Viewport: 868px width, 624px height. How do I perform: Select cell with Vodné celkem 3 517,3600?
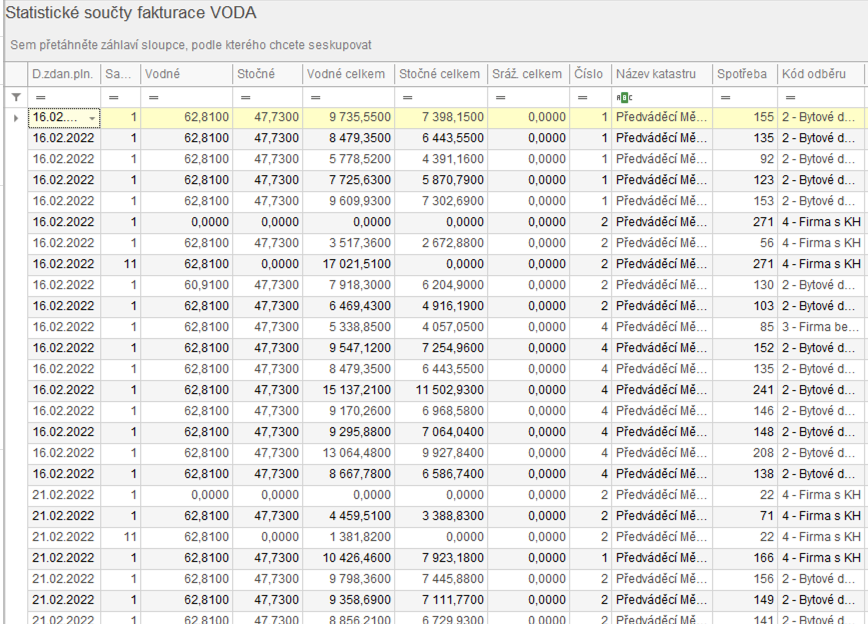[x=349, y=243]
